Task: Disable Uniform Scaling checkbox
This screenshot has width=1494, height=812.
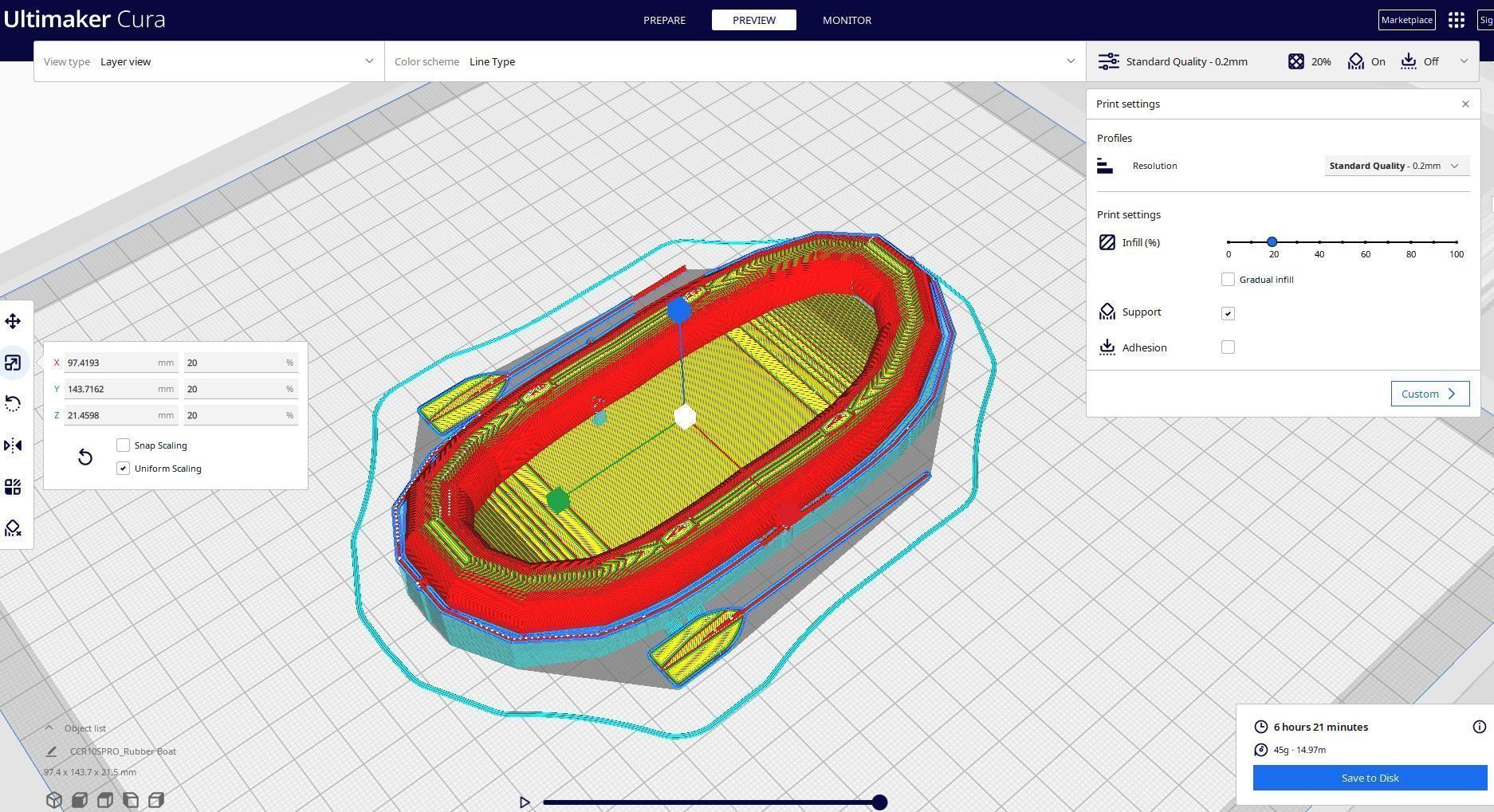Action: tap(123, 469)
